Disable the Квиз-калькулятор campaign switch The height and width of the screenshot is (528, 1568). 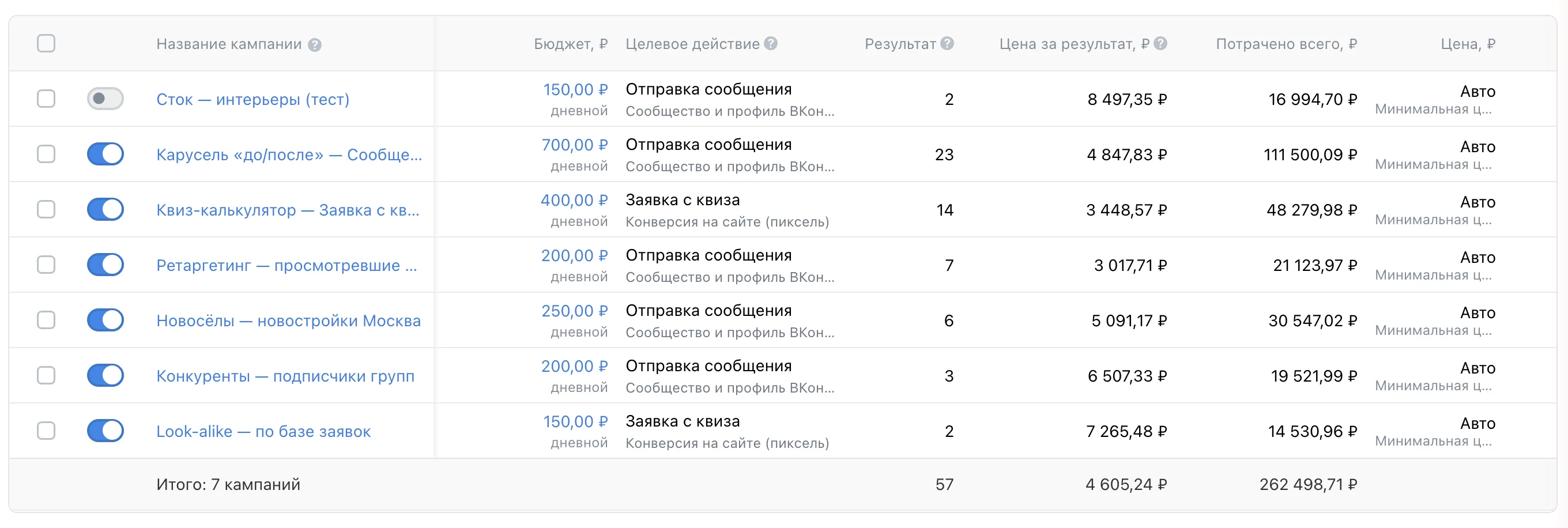[x=105, y=210]
